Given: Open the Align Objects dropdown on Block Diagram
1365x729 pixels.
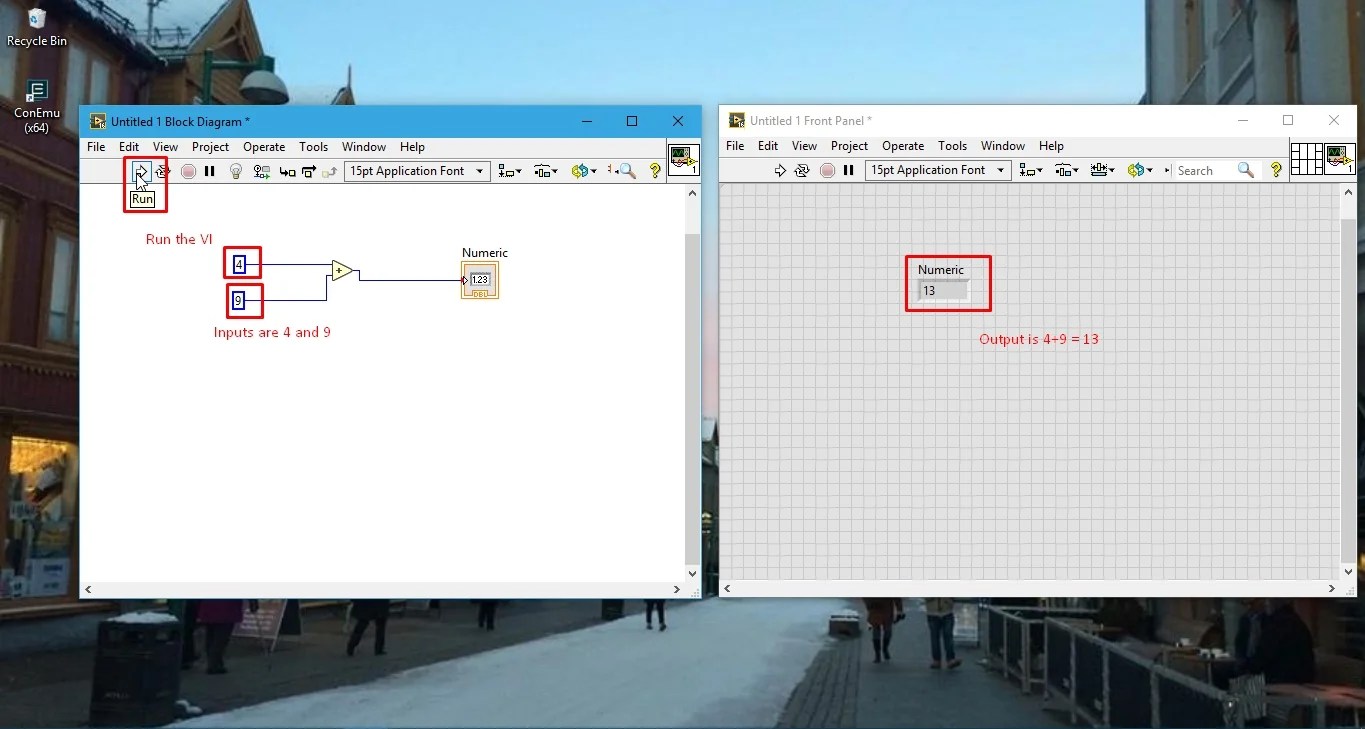Looking at the screenshot, I should tap(510, 171).
